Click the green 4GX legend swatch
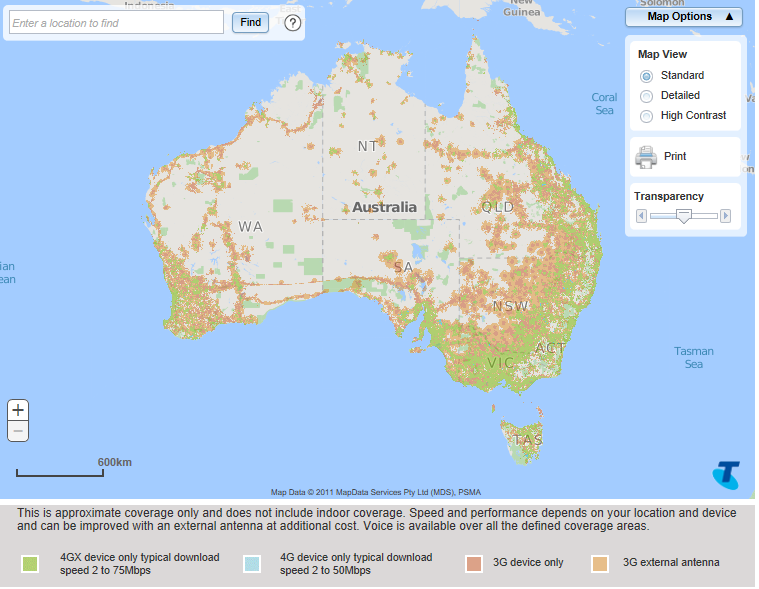 tap(30, 564)
